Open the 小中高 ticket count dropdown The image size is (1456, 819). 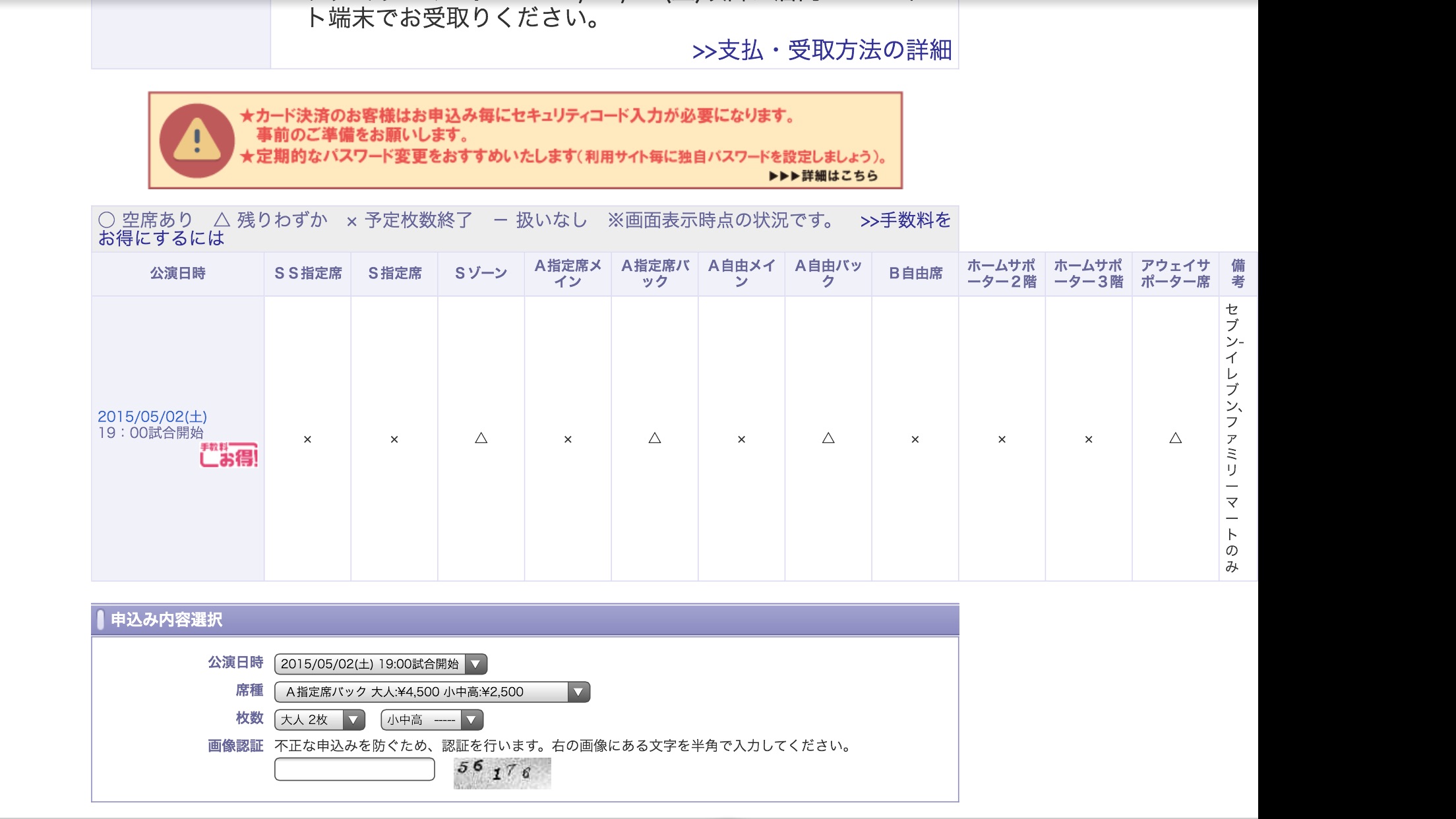pos(432,719)
